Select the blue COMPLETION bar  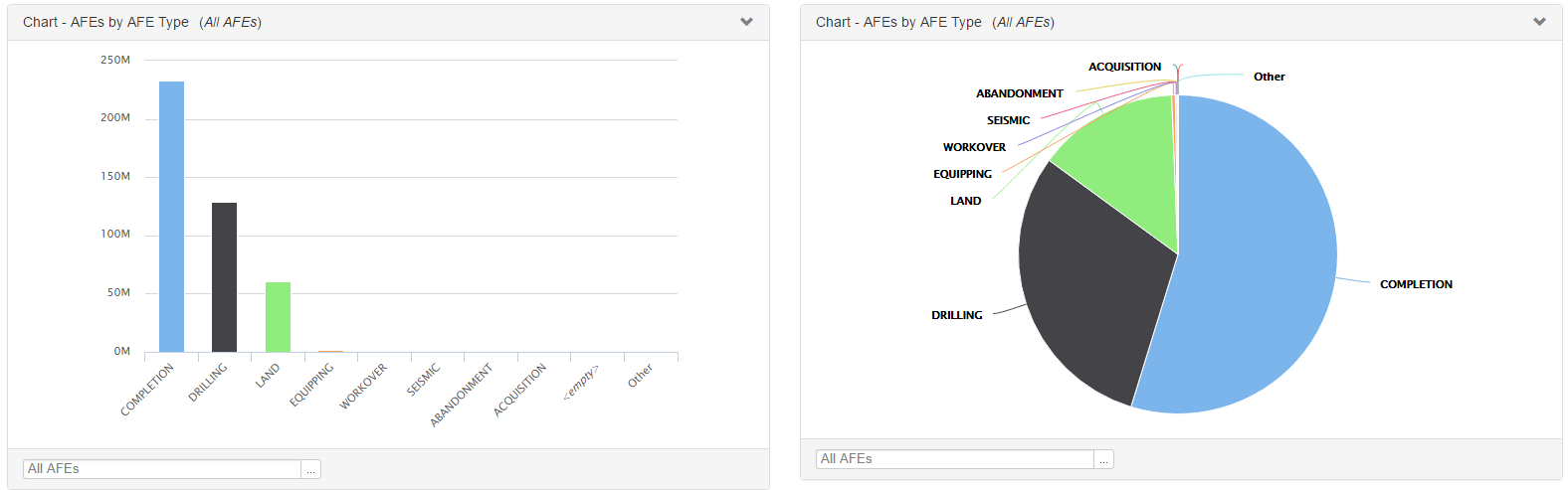click(171, 217)
